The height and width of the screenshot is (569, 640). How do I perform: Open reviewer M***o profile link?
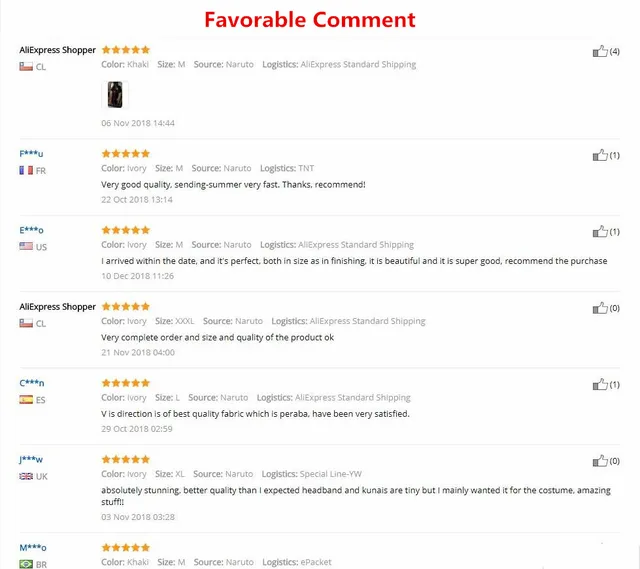coord(33,547)
